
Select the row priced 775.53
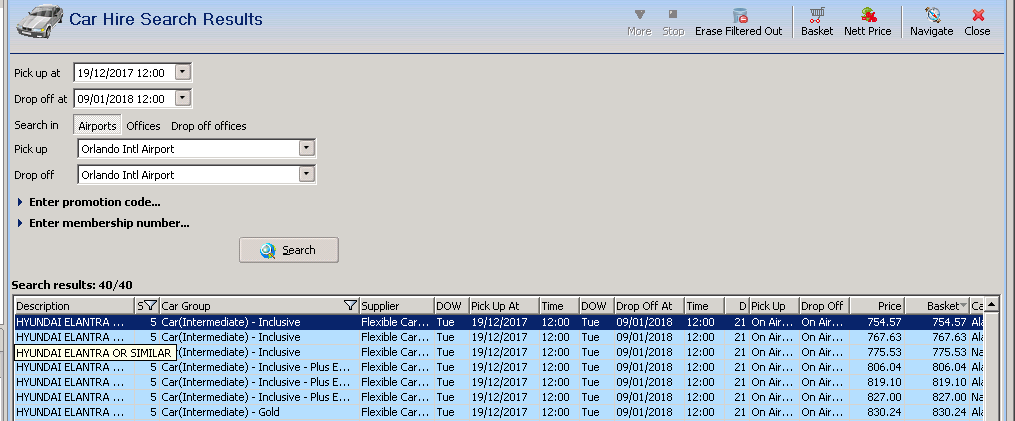point(498,352)
